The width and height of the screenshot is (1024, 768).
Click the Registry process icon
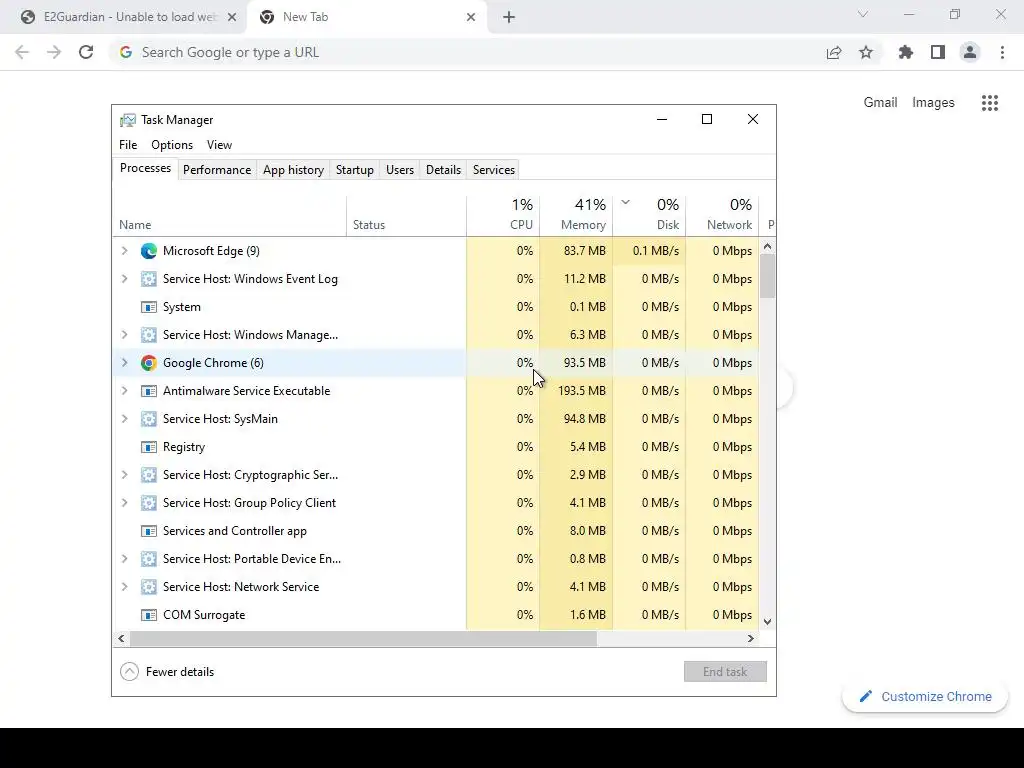(149, 447)
